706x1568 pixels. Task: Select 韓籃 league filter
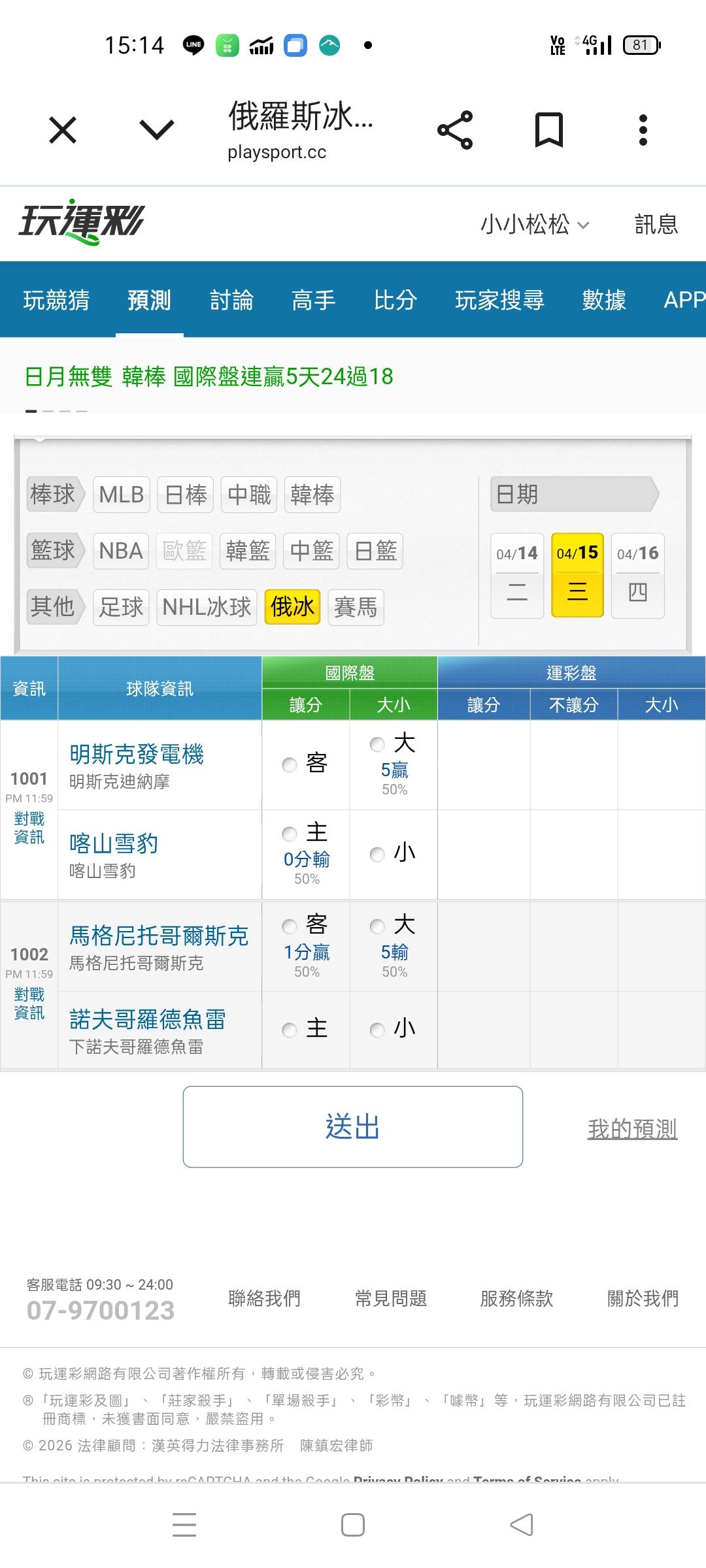(248, 551)
